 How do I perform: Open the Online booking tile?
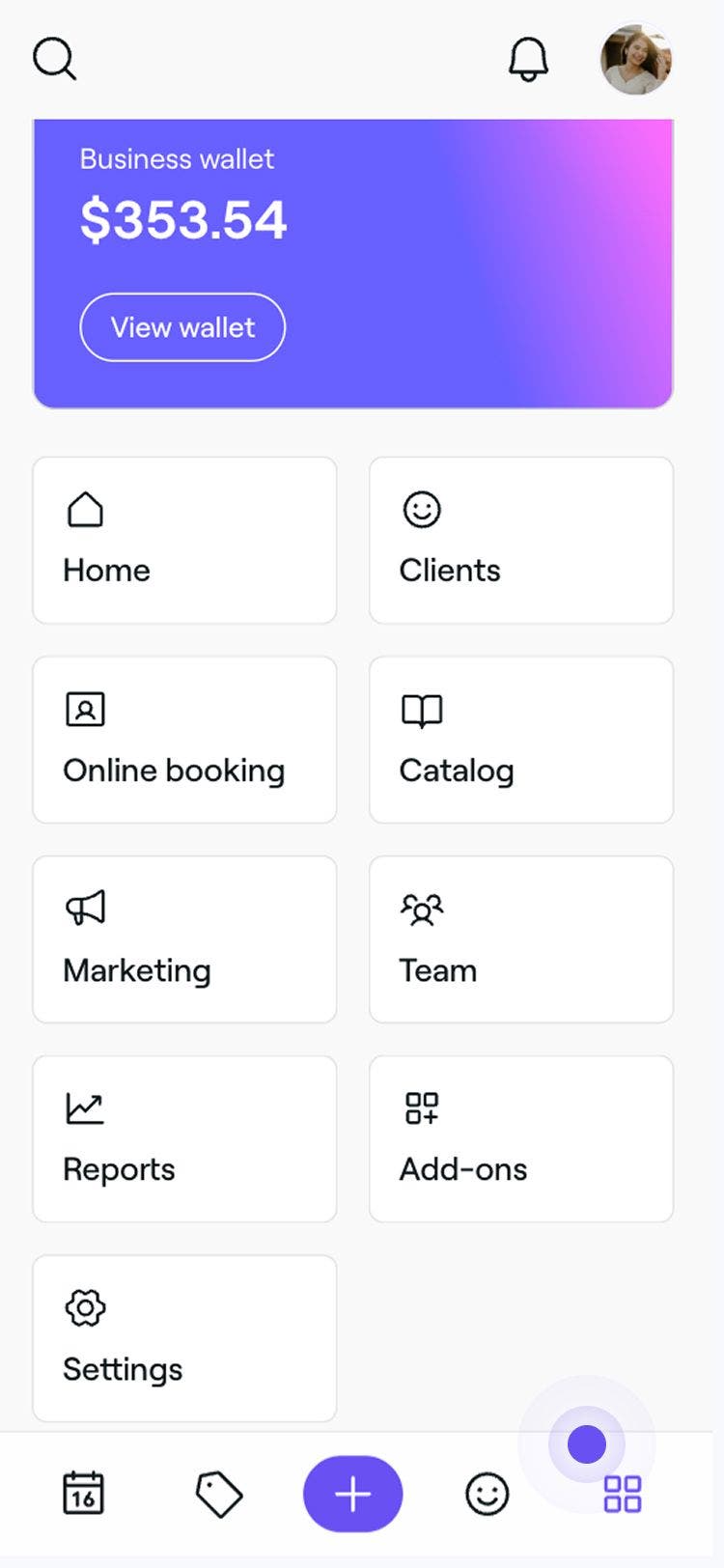coord(184,740)
